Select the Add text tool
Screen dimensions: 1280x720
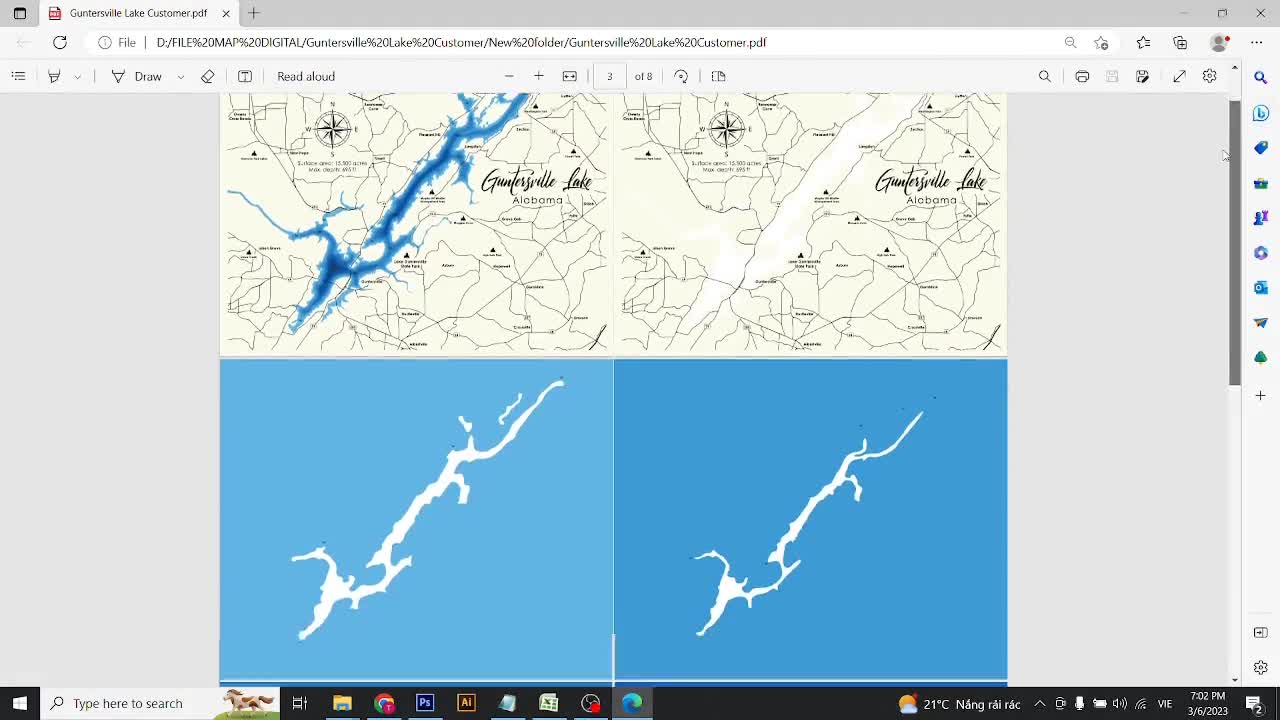(x=245, y=76)
